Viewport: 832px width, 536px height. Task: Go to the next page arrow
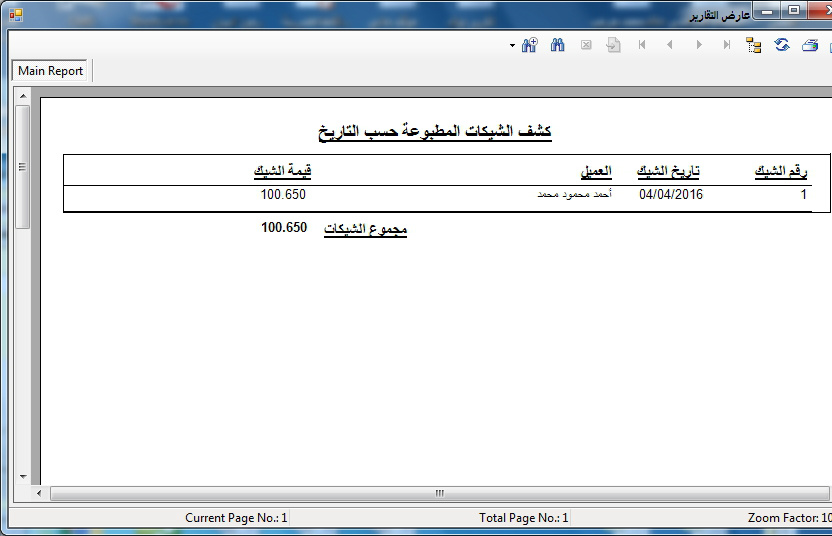pos(699,45)
